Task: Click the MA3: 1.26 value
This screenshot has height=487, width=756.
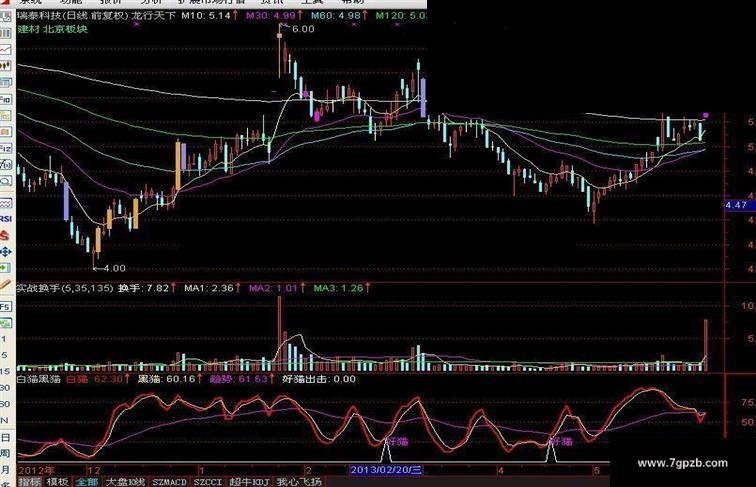Action: (x=338, y=288)
